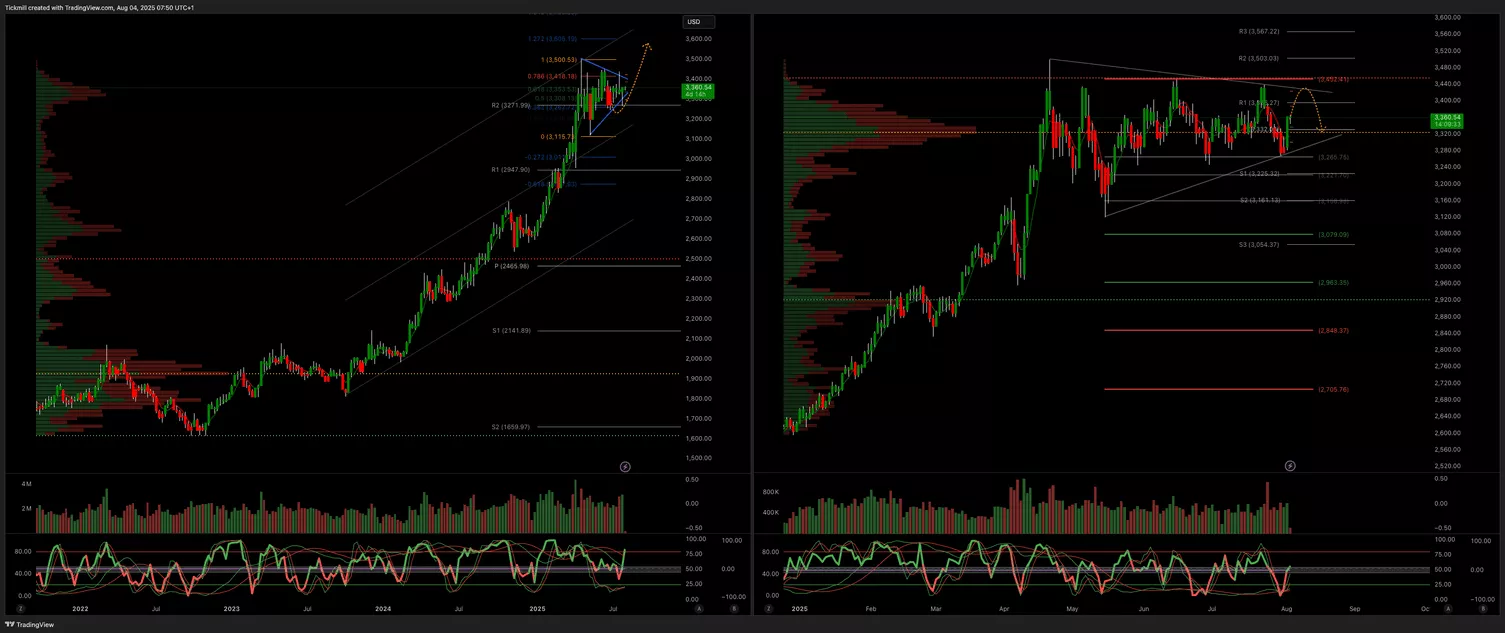Click the Z timezone icon on left chart

point(20,608)
